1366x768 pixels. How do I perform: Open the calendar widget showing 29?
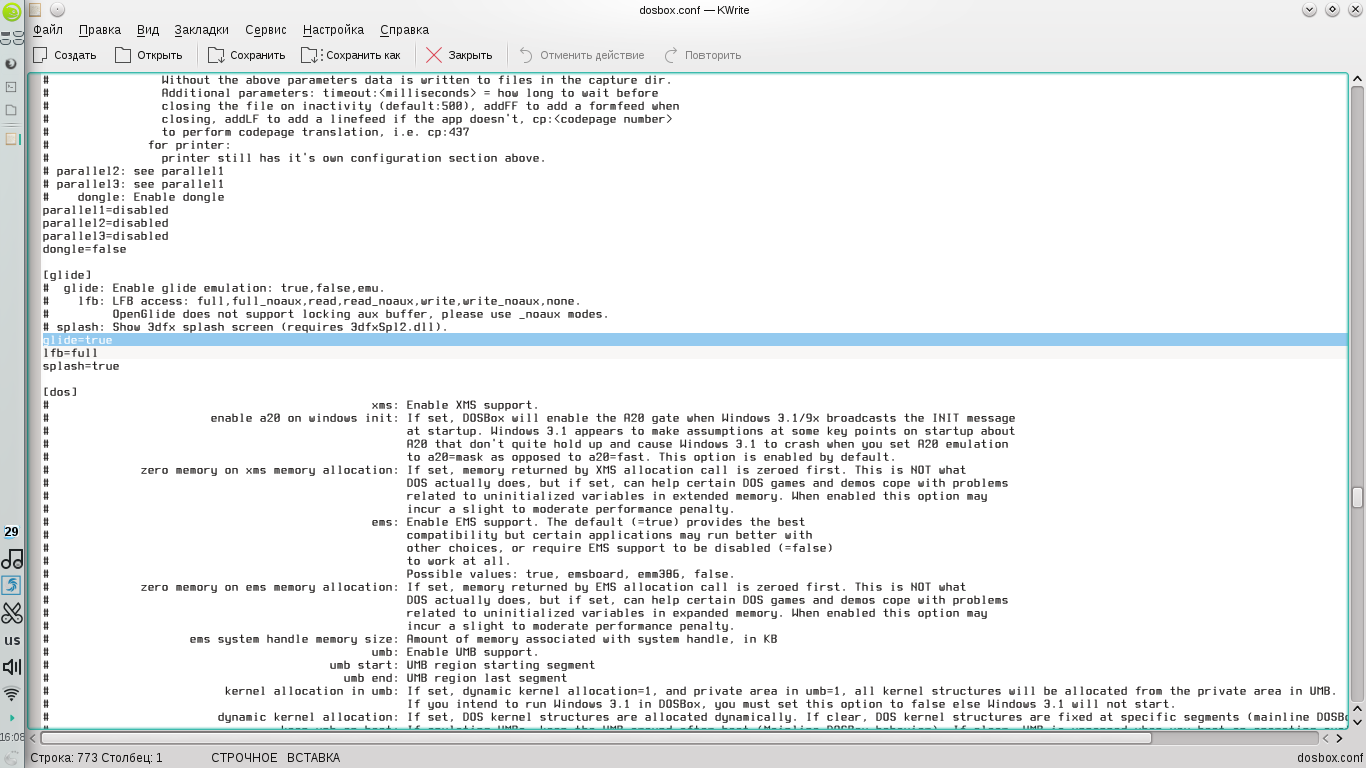tap(12, 532)
